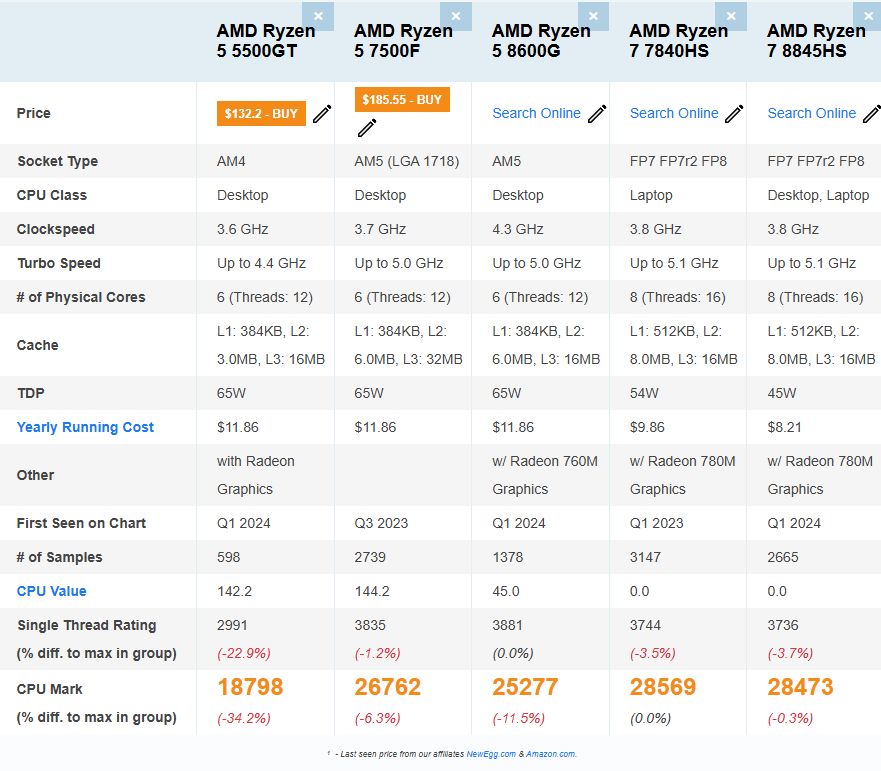This screenshot has width=881, height=771.
Task: Edit price pencil for Ryzen 7 7840HS
Action: click(734, 114)
